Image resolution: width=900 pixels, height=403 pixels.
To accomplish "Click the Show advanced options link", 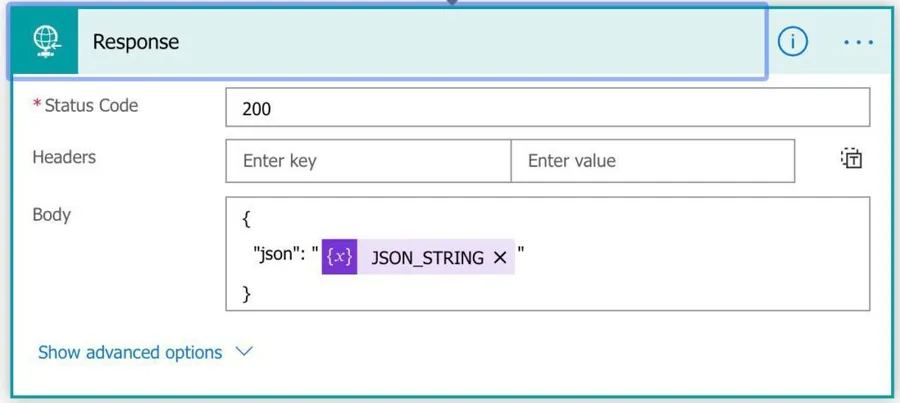I will (130, 352).
